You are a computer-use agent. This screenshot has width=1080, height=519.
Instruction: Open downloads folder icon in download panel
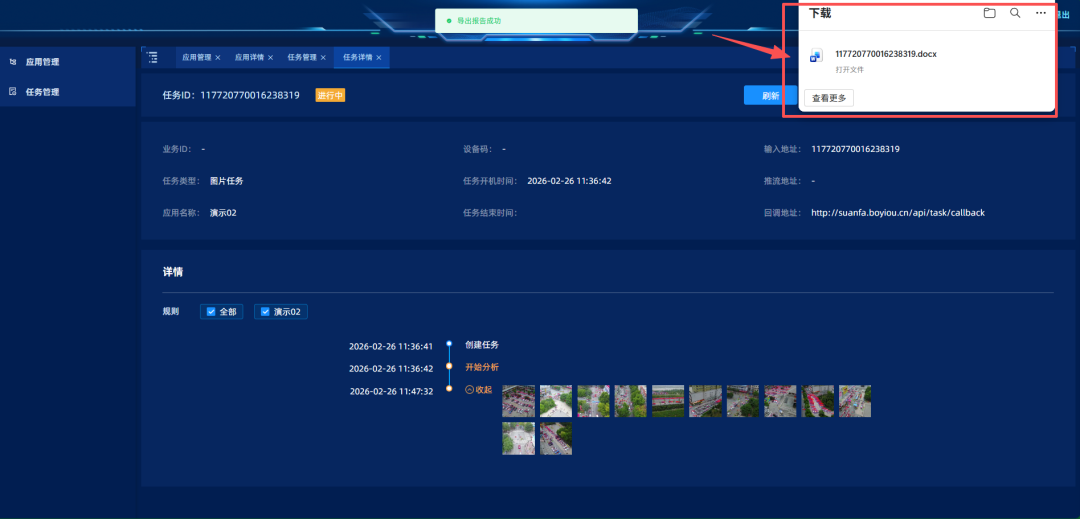pos(989,13)
